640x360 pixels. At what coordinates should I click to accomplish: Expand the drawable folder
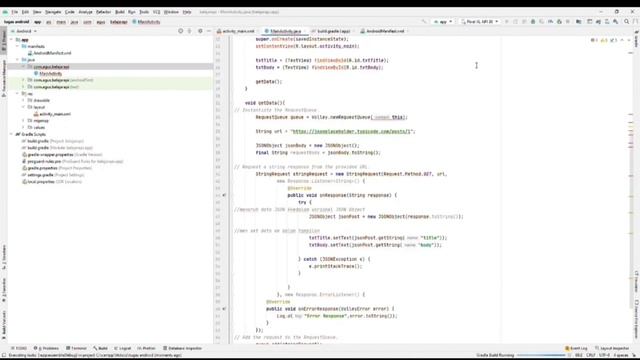point(24,100)
